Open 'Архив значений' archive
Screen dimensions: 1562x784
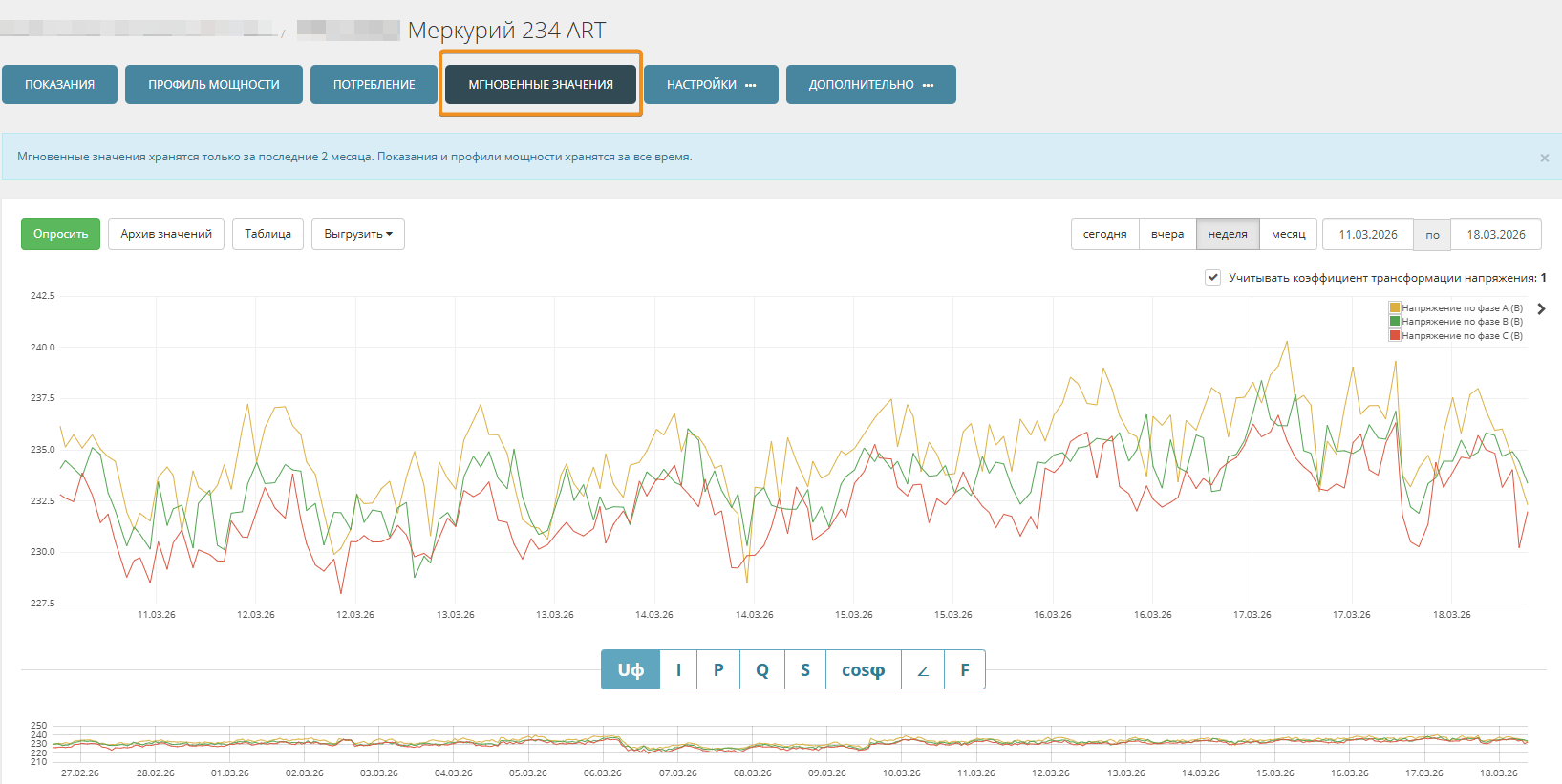point(166,234)
